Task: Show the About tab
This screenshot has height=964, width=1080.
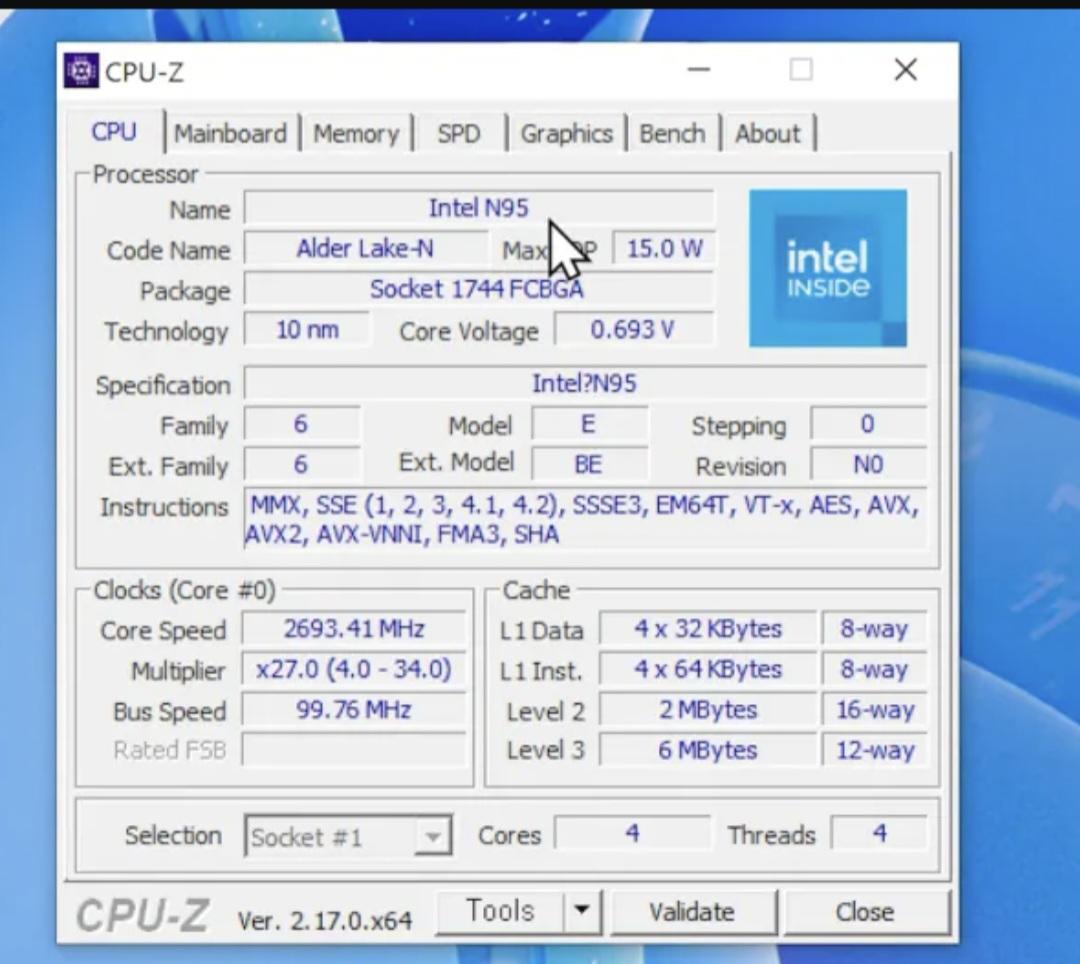Action: coord(767,133)
